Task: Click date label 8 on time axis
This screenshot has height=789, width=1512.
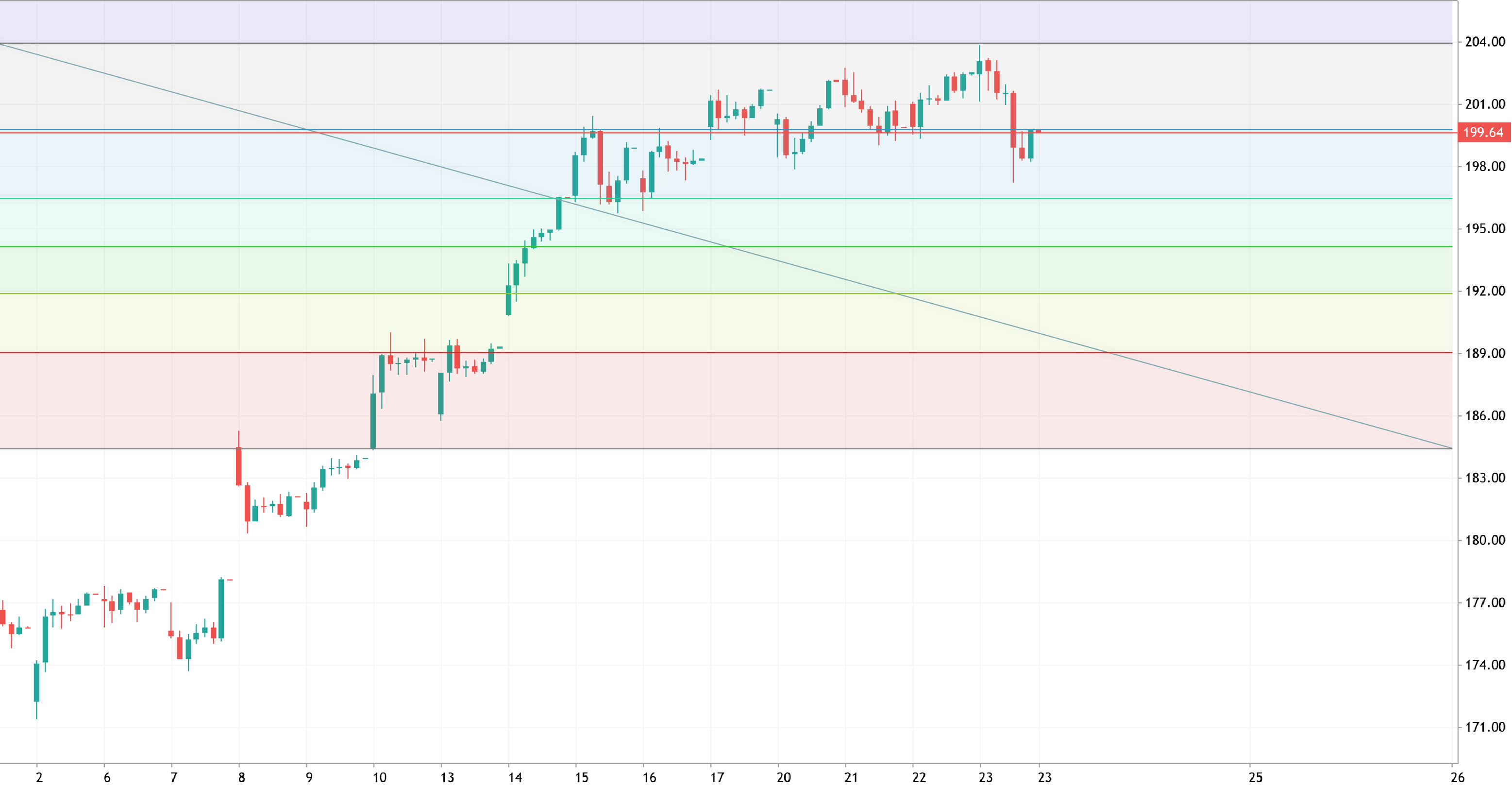Action: [x=241, y=777]
